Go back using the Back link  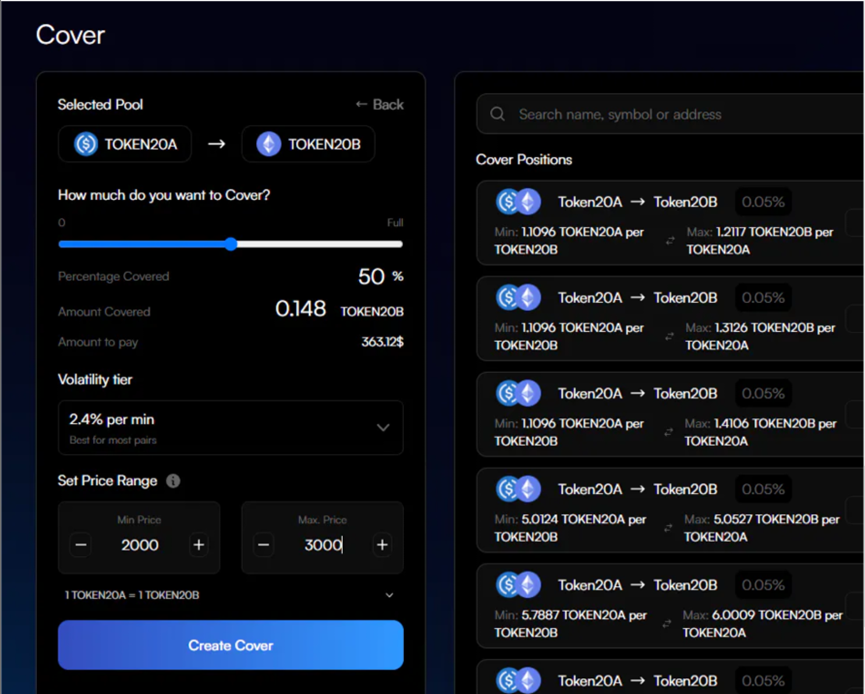[379, 104]
